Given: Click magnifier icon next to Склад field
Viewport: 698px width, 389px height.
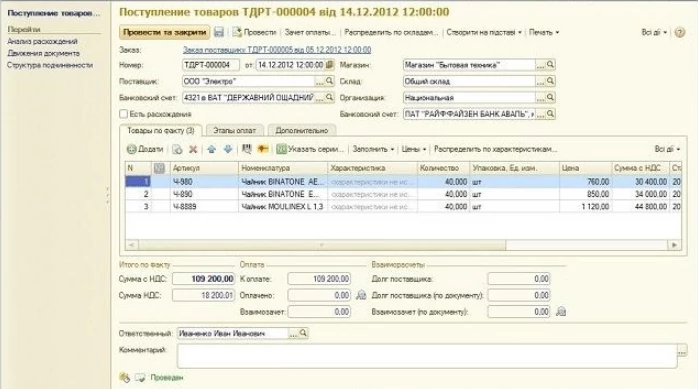Looking at the screenshot, I should [x=550, y=81].
